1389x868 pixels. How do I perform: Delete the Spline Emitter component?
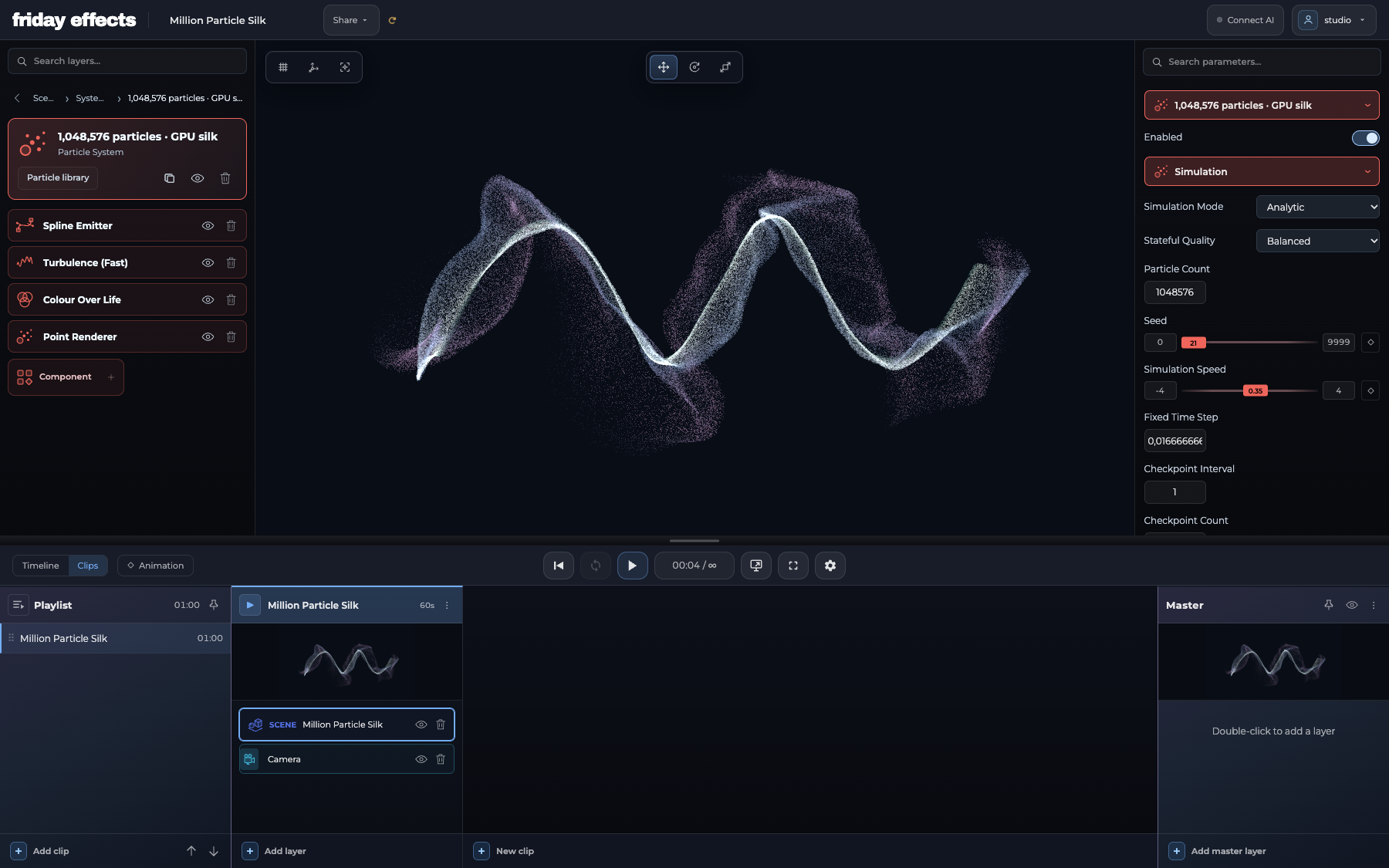tap(231, 226)
